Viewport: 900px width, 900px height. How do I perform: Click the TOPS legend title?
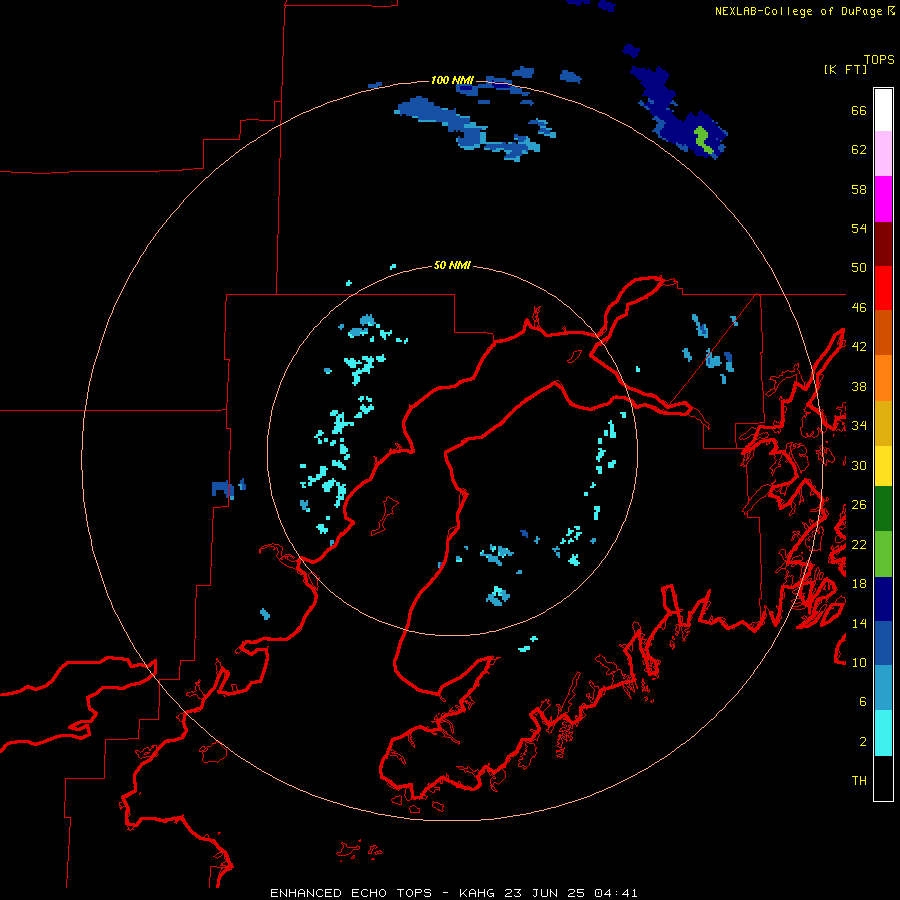[x=879, y=59]
